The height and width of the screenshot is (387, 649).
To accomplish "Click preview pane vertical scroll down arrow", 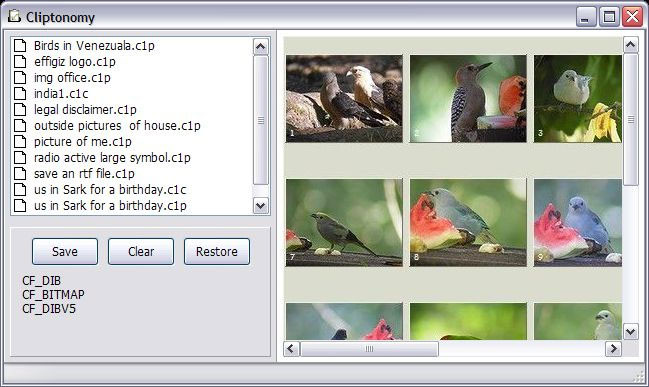I will (x=630, y=332).
